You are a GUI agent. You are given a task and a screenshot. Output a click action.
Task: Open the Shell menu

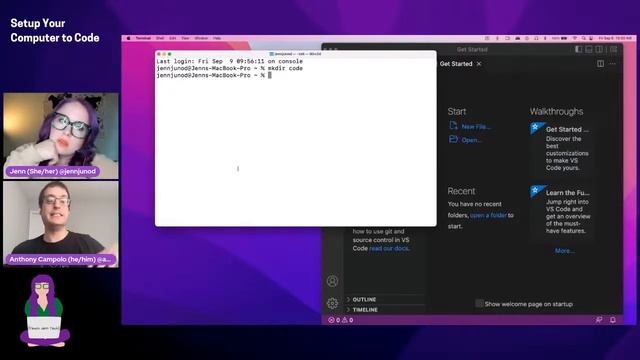pos(160,38)
